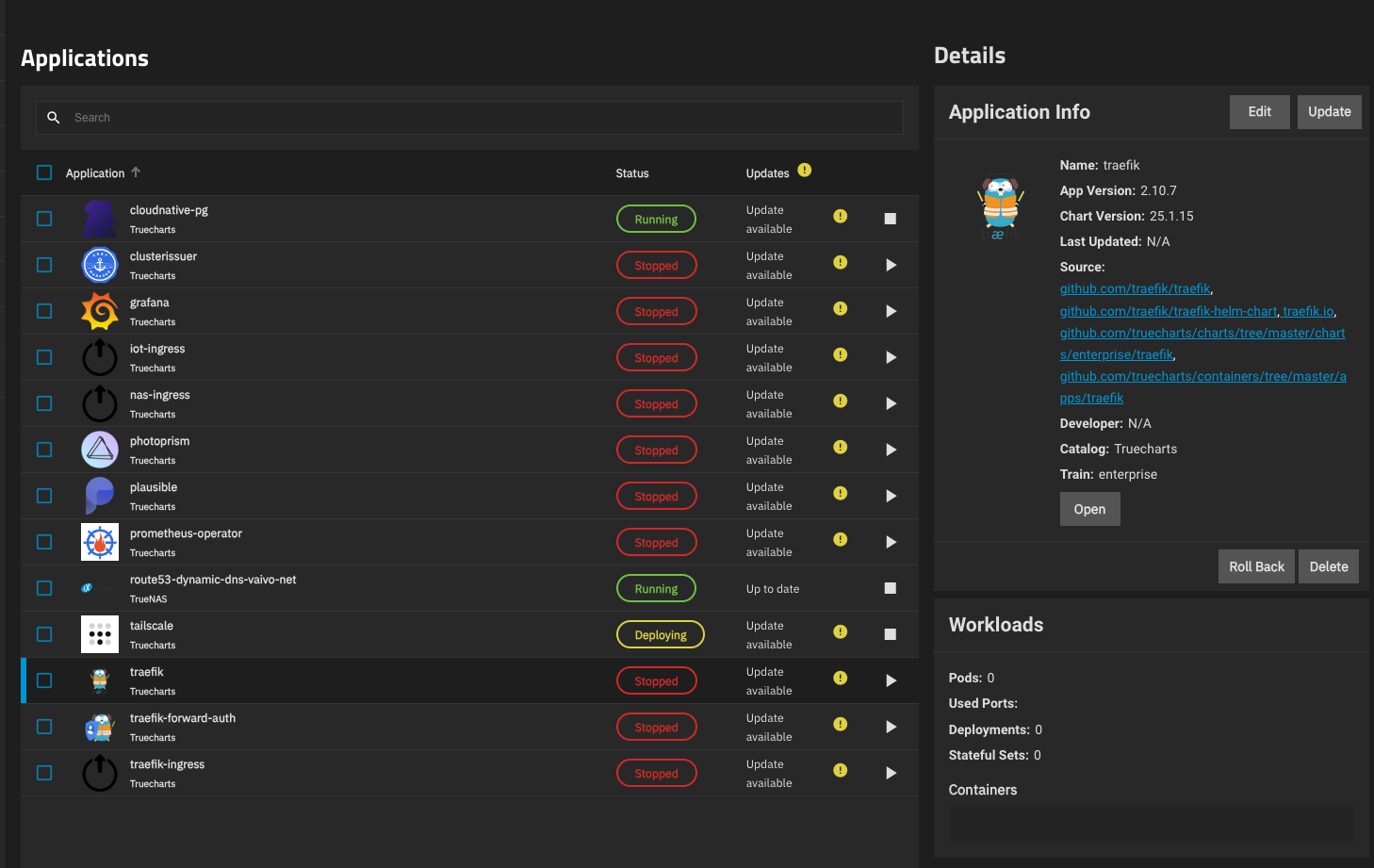Click the cloudnative-pg update warning icon
The height and width of the screenshot is (868, 1374).
point(840,216)
